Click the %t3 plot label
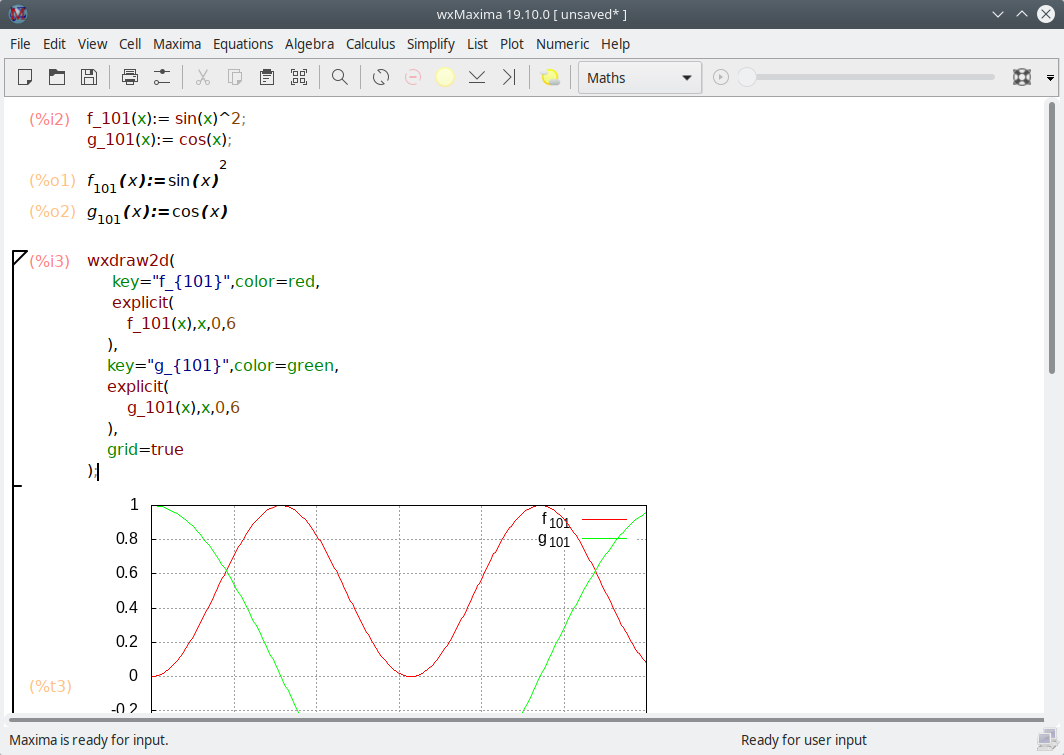The width and height of the screenshot is (1064, 755). (50, 686)
